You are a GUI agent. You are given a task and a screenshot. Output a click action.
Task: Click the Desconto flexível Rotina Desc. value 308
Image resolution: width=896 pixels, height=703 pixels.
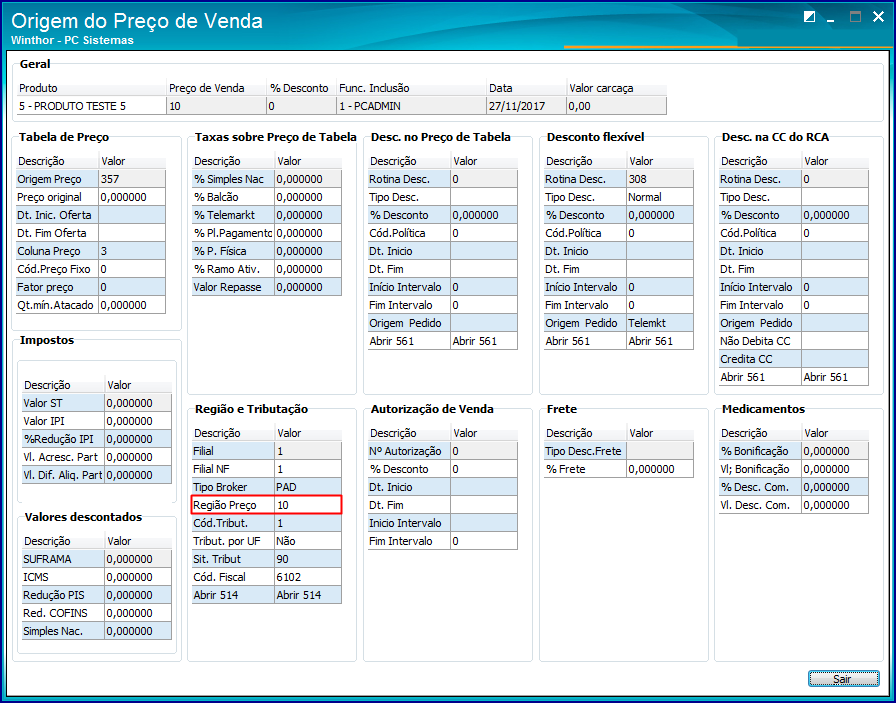[660, 179]
